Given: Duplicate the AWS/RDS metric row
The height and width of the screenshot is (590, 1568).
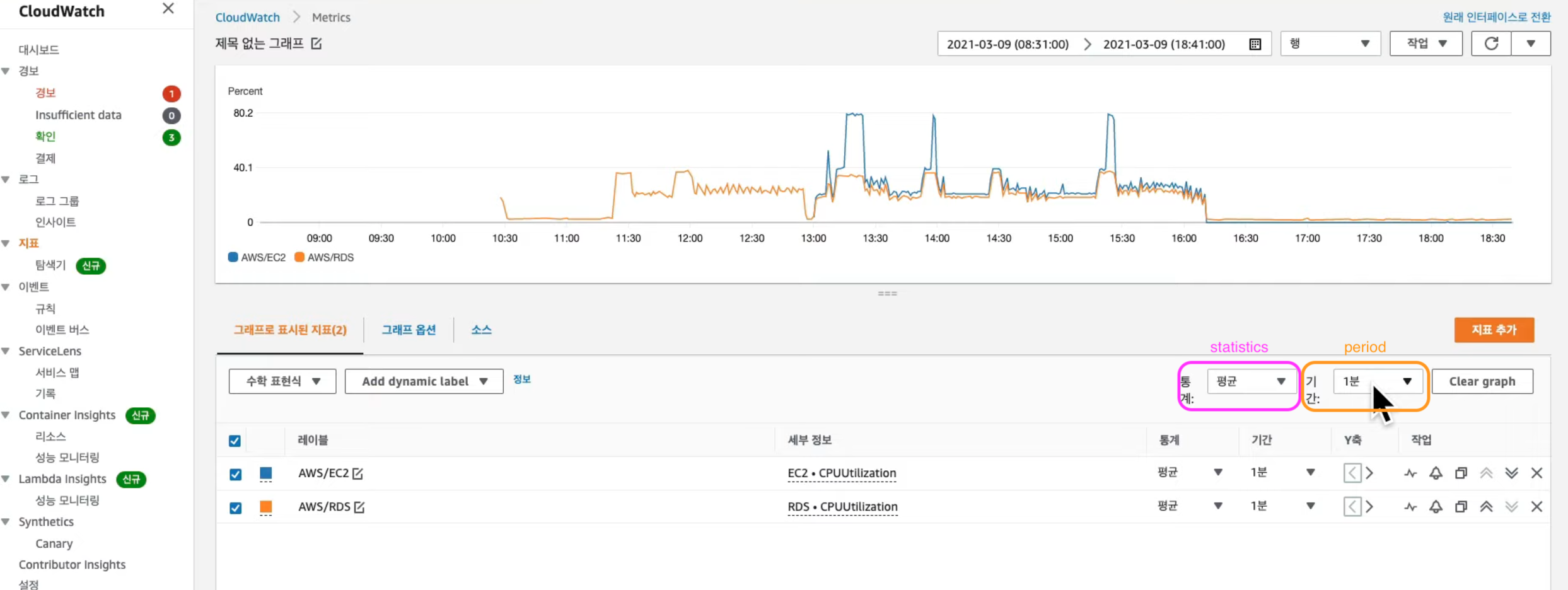Looking at the screenshot, I should click(1461, 506).
